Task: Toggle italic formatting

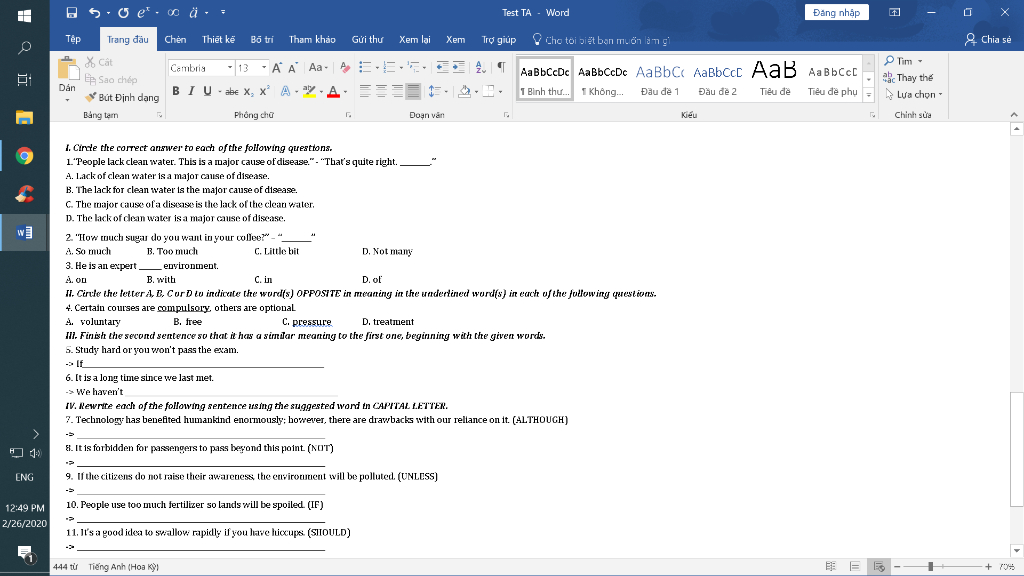Action: coord(191,91)
